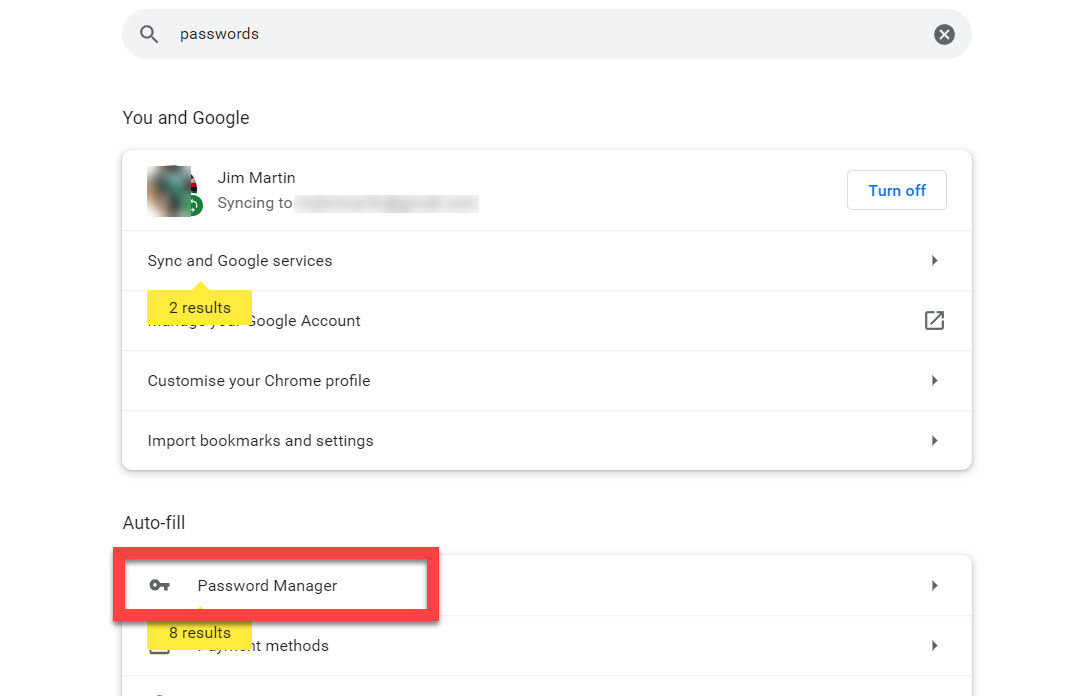Expand arrow in the Payment methods row
This screenshot has width=1082, height=696.
click(x=934, y=646)
